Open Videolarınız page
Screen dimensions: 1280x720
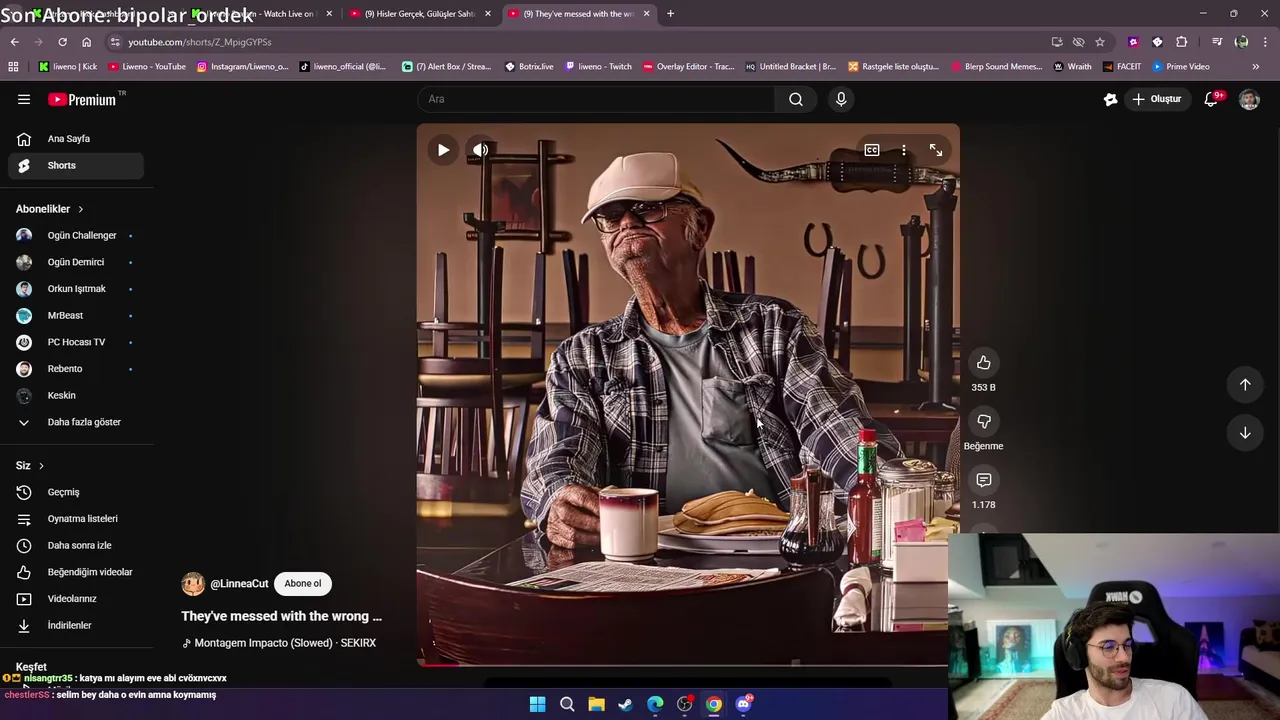[x=76, y=599]
